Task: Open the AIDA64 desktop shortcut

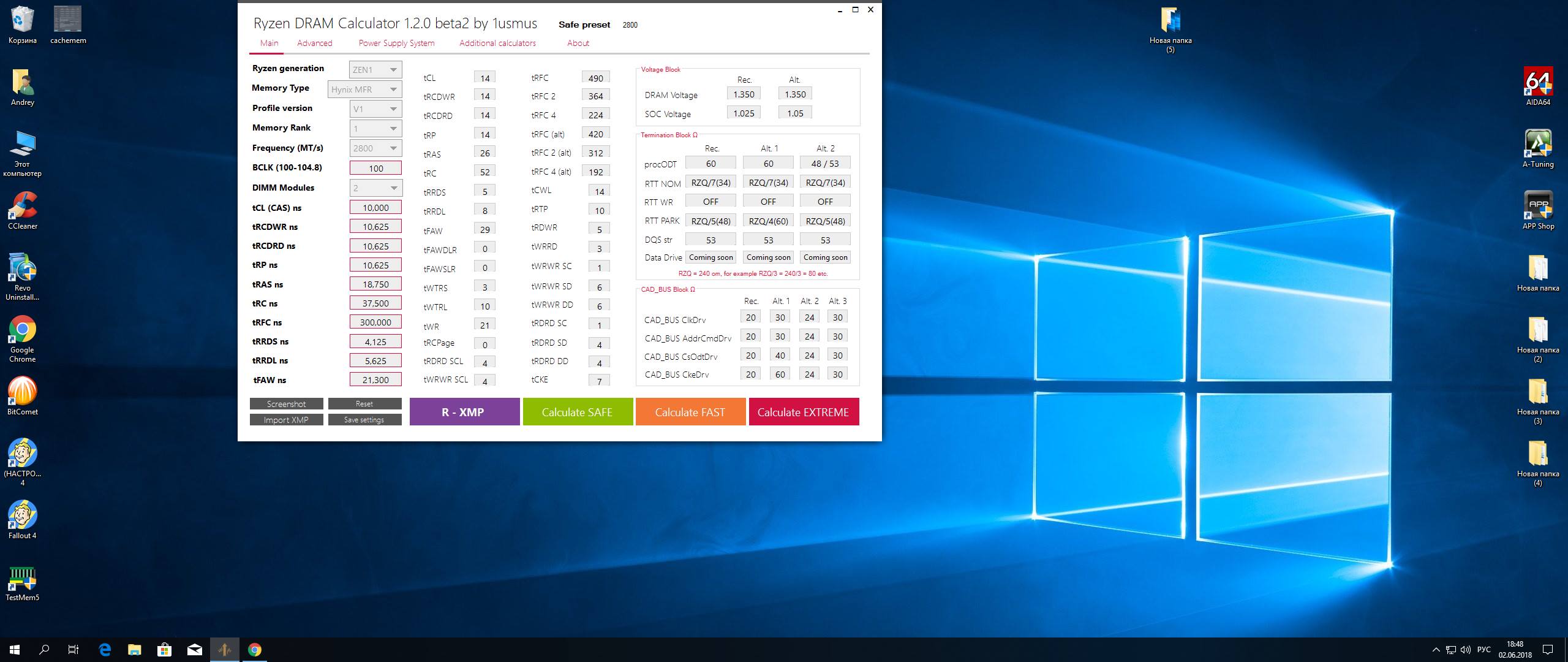Action: 1537,82
